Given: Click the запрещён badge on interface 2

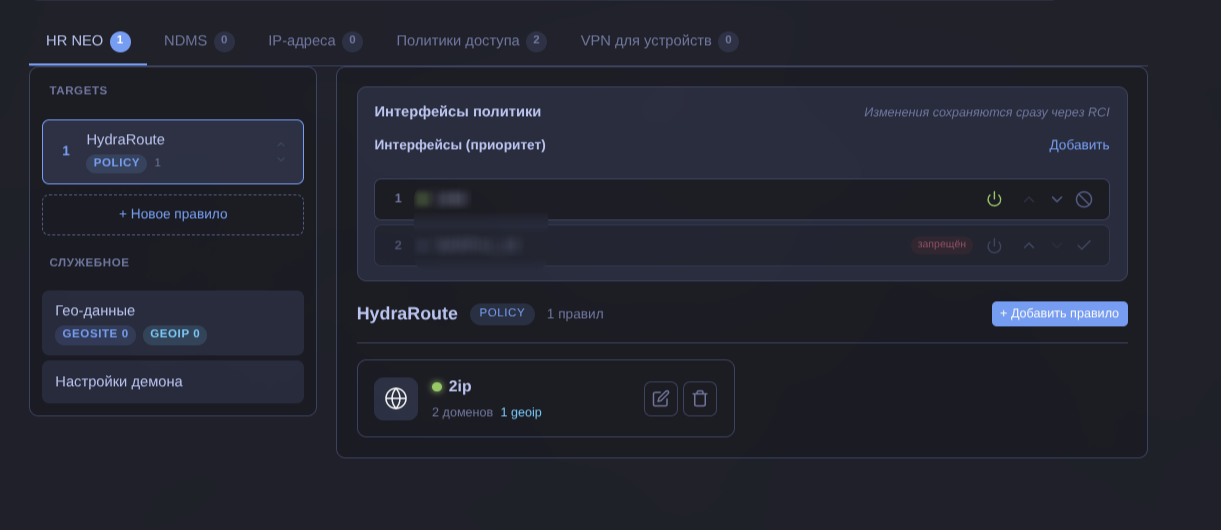Looking at the screenshot, I should click(x=941, y=245).
